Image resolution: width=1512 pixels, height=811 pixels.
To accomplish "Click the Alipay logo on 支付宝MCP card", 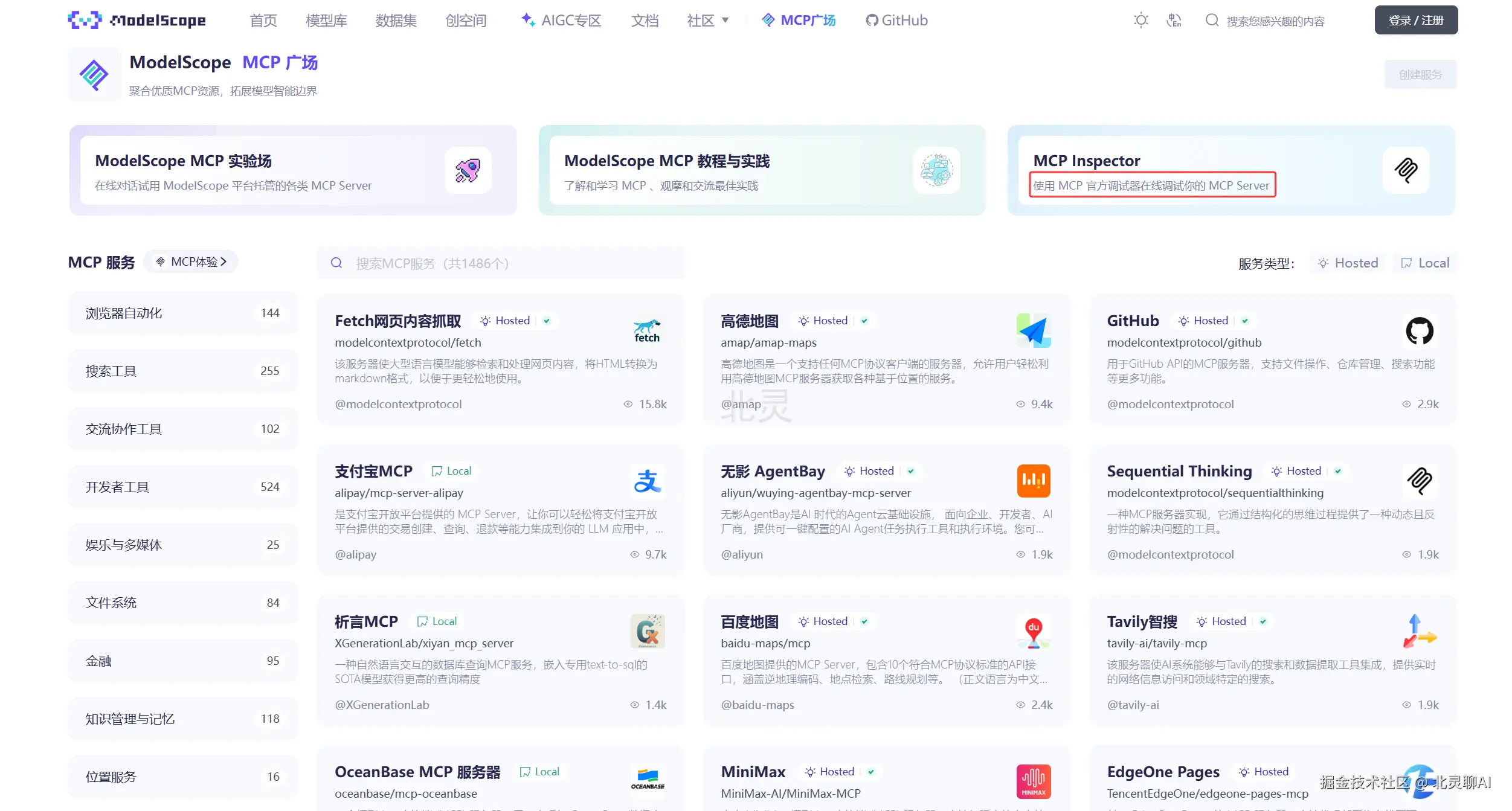I will 647,481.
